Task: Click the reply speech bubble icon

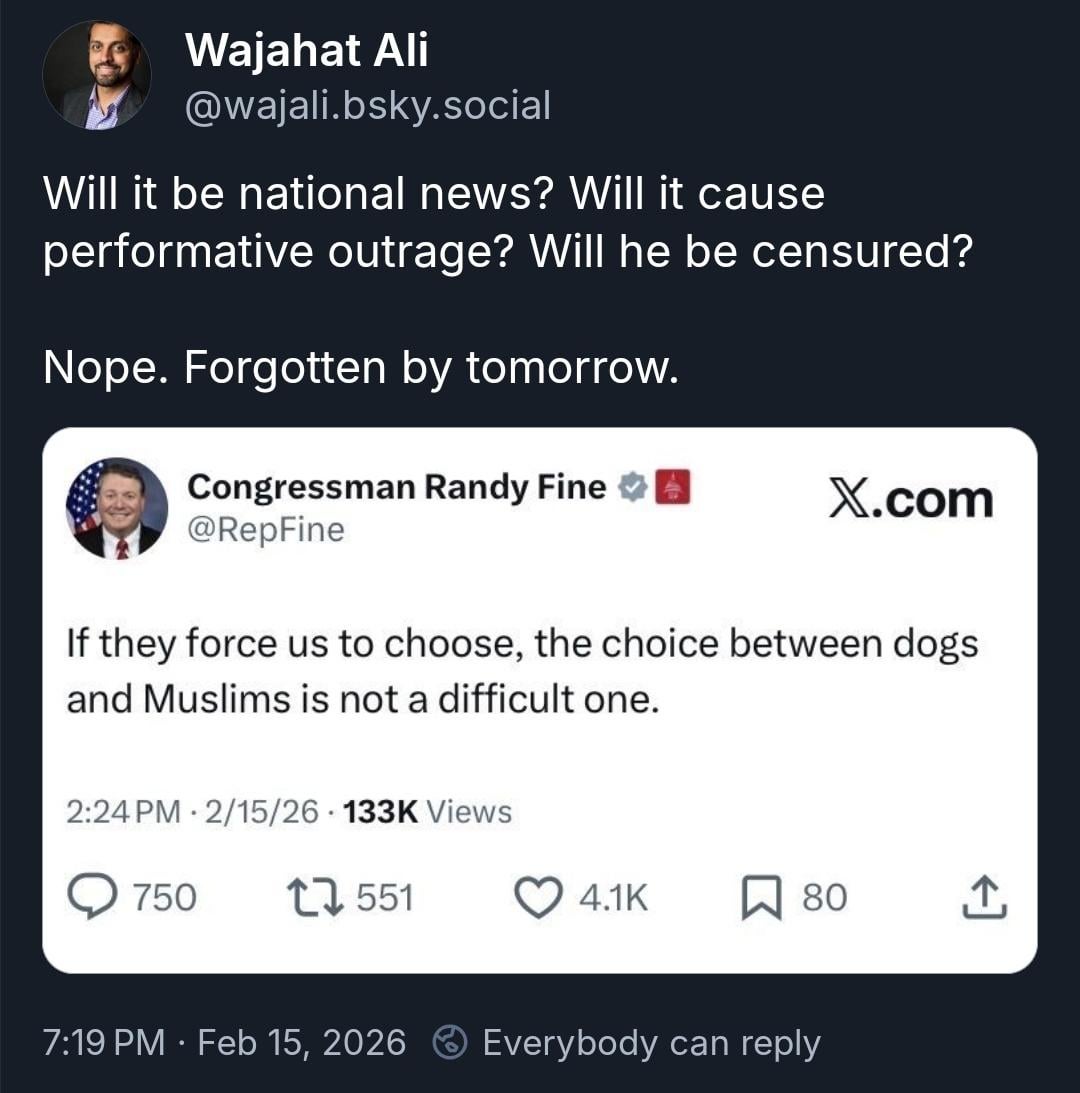Action: tap(96, 897)
